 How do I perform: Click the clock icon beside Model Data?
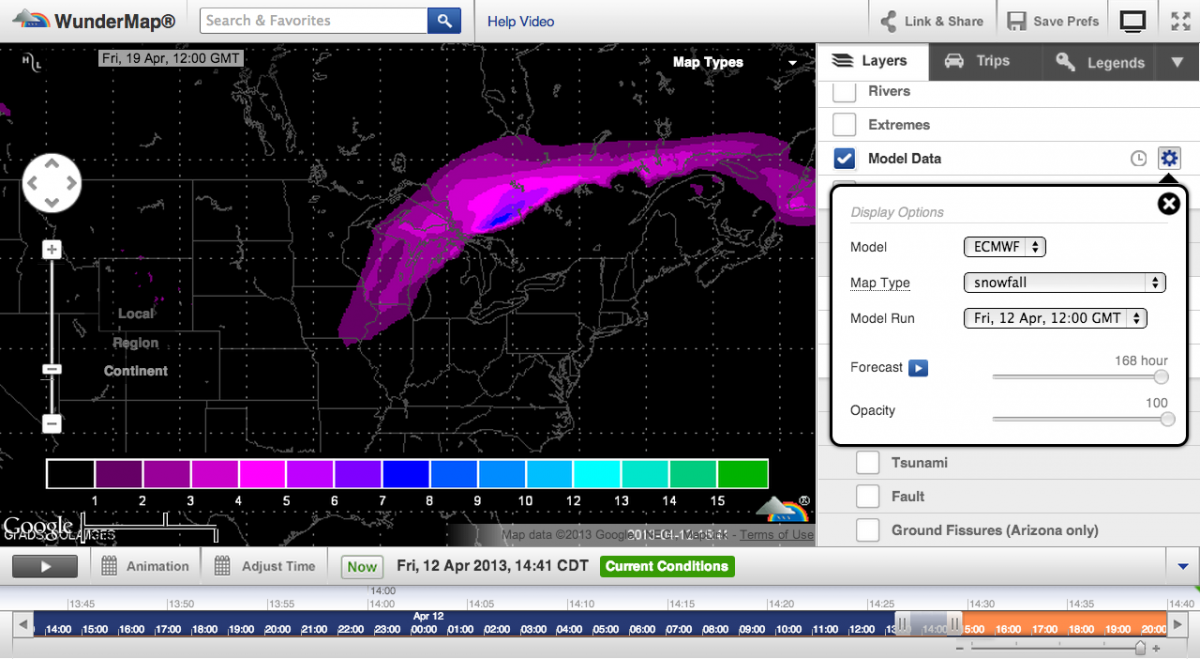[x=1138, y=158]
